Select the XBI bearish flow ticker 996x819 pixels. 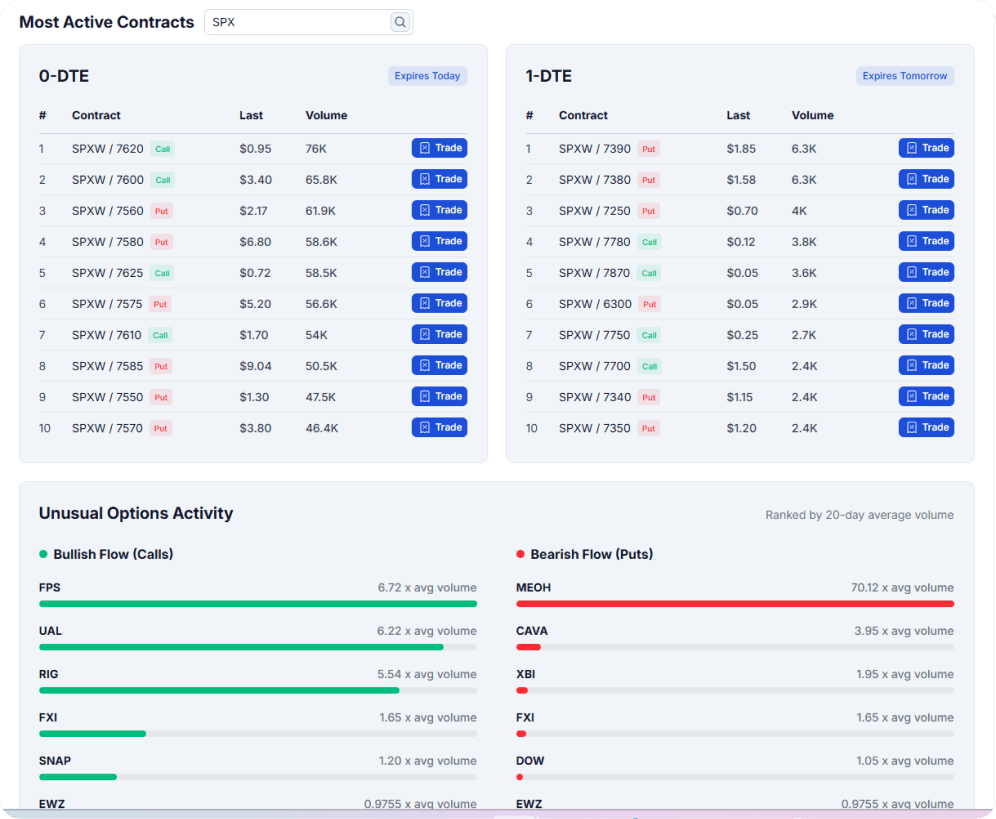tap(525, 674)
